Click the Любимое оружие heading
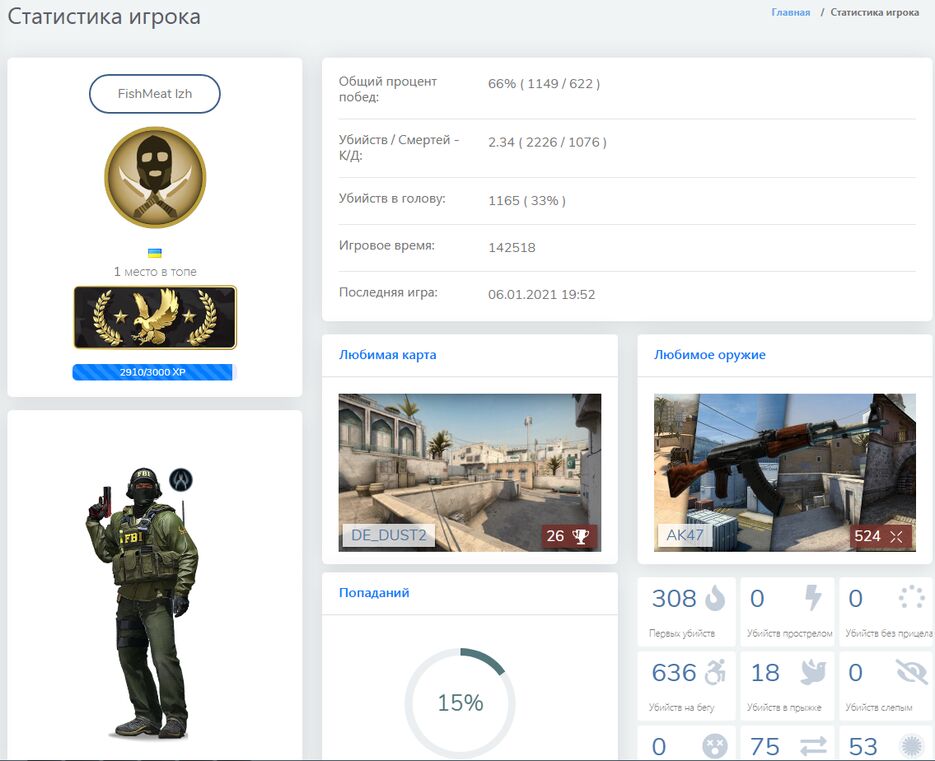 pyautogui.click(x=710, y=355)
